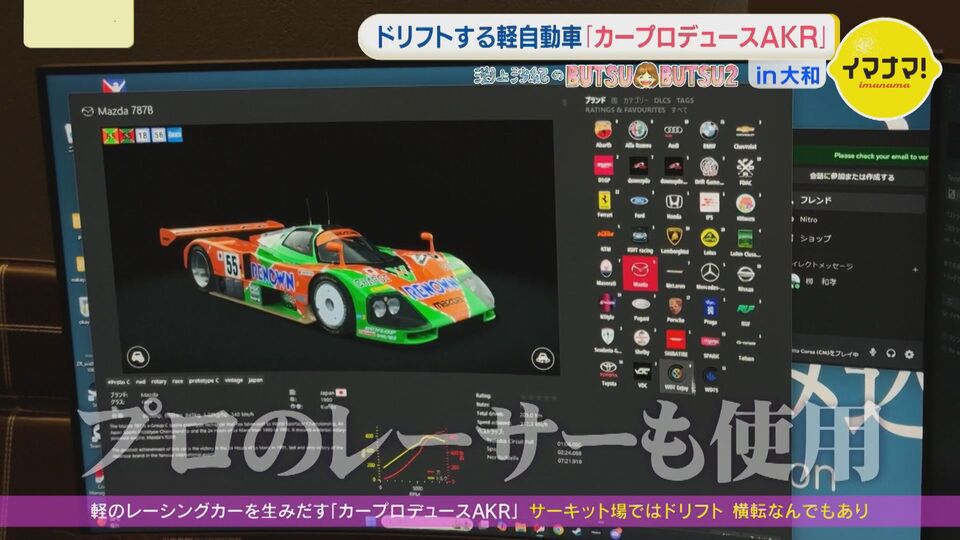This screenshot has width=960, height=540.
Task: Open the Mercedes brand
Action: [710, 272]
